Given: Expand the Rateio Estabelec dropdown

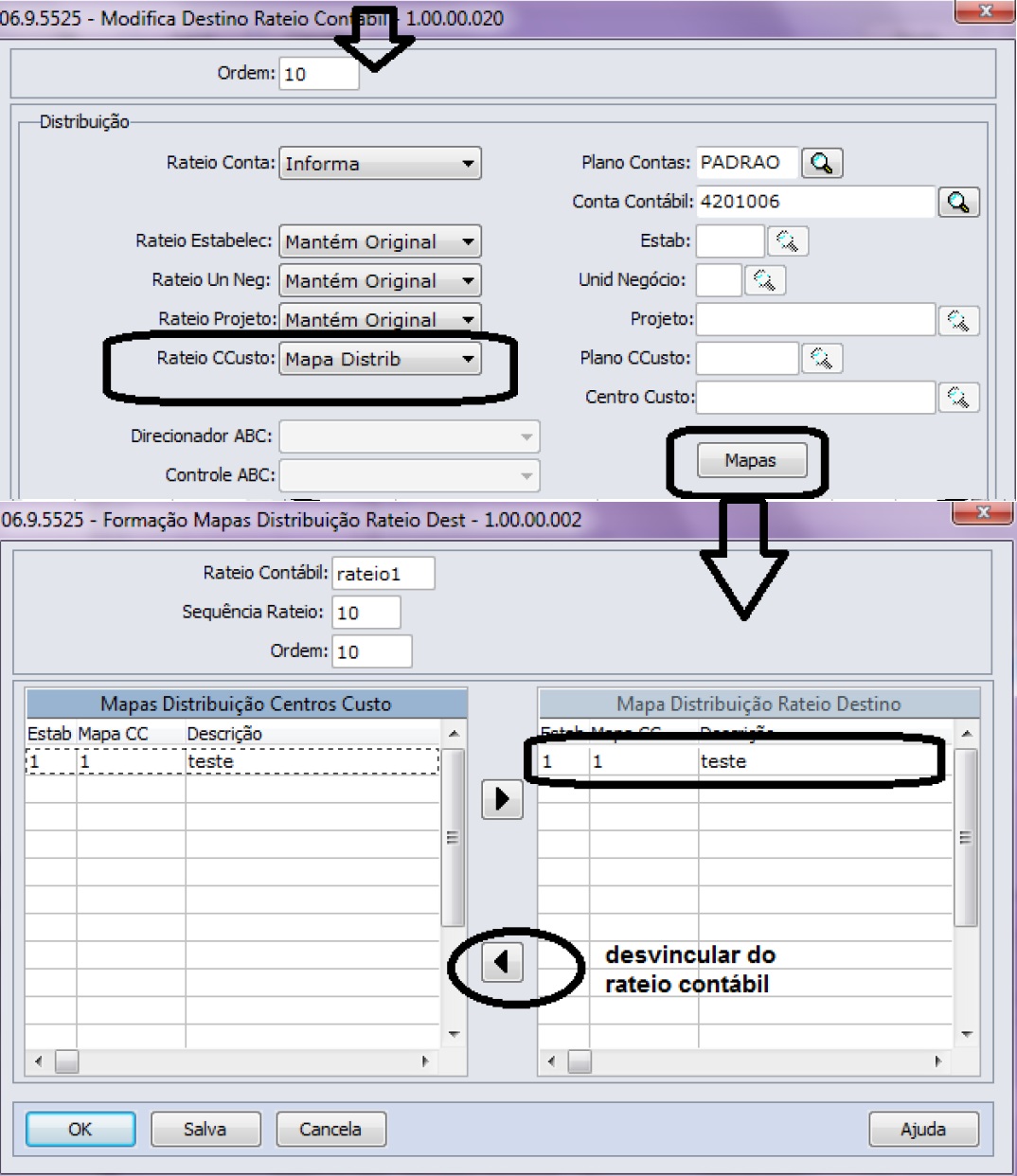Looking at the screenshot, I should (x=380, y=241).
